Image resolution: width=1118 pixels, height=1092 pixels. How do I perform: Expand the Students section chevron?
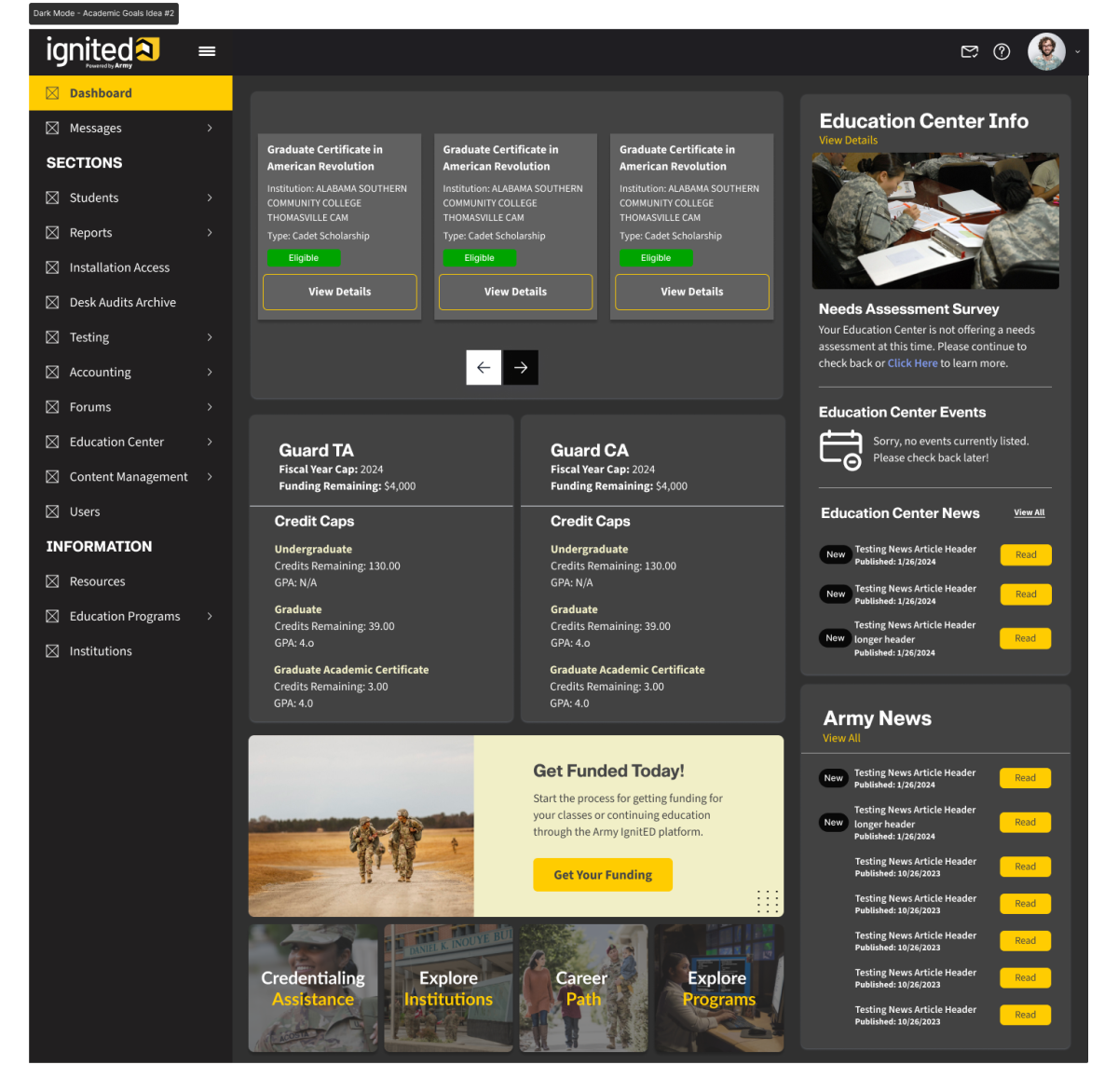pos(210,198)
